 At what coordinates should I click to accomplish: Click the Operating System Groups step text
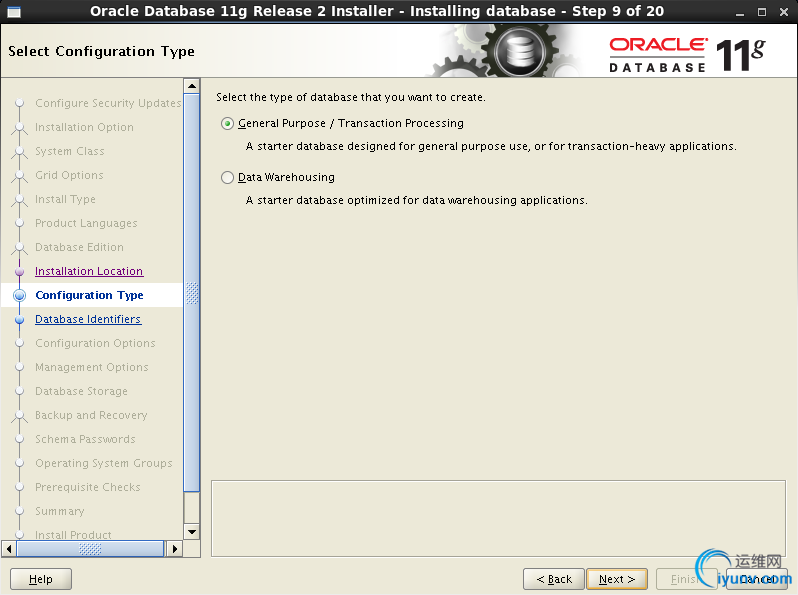coord(104,463)
